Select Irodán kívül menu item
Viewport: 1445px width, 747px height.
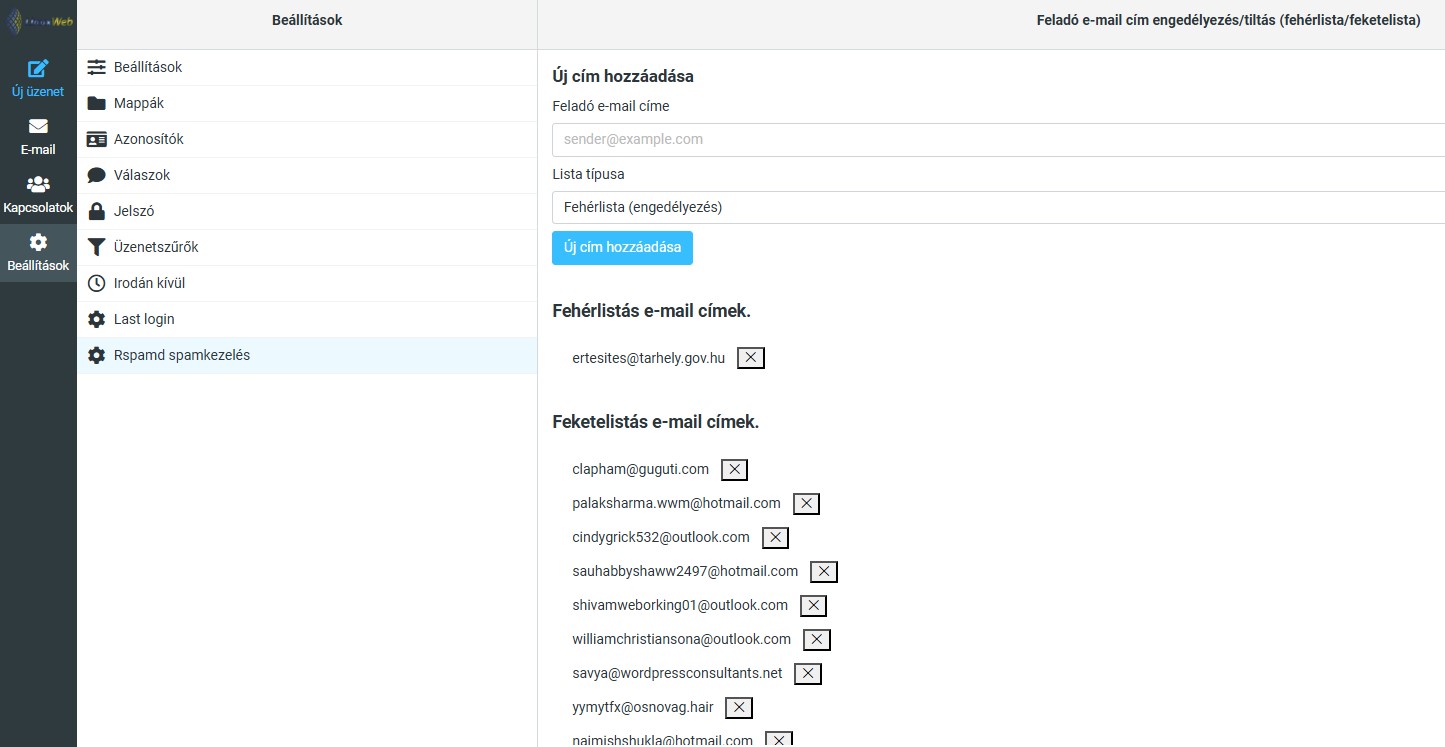pos(149,283)
